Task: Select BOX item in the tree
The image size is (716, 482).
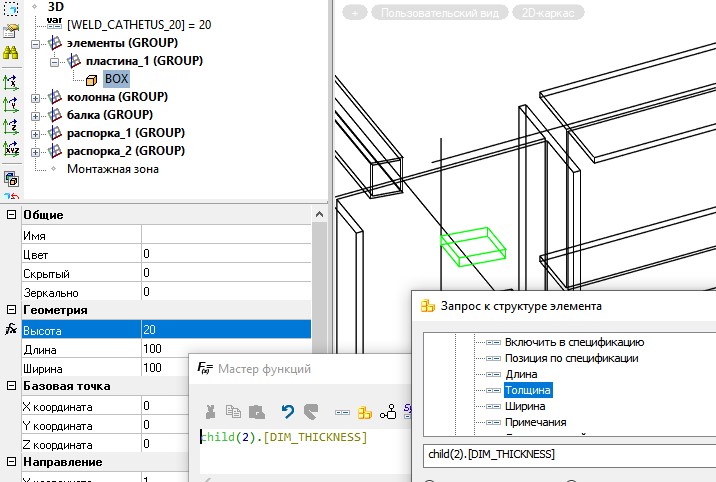Action: 116,79
